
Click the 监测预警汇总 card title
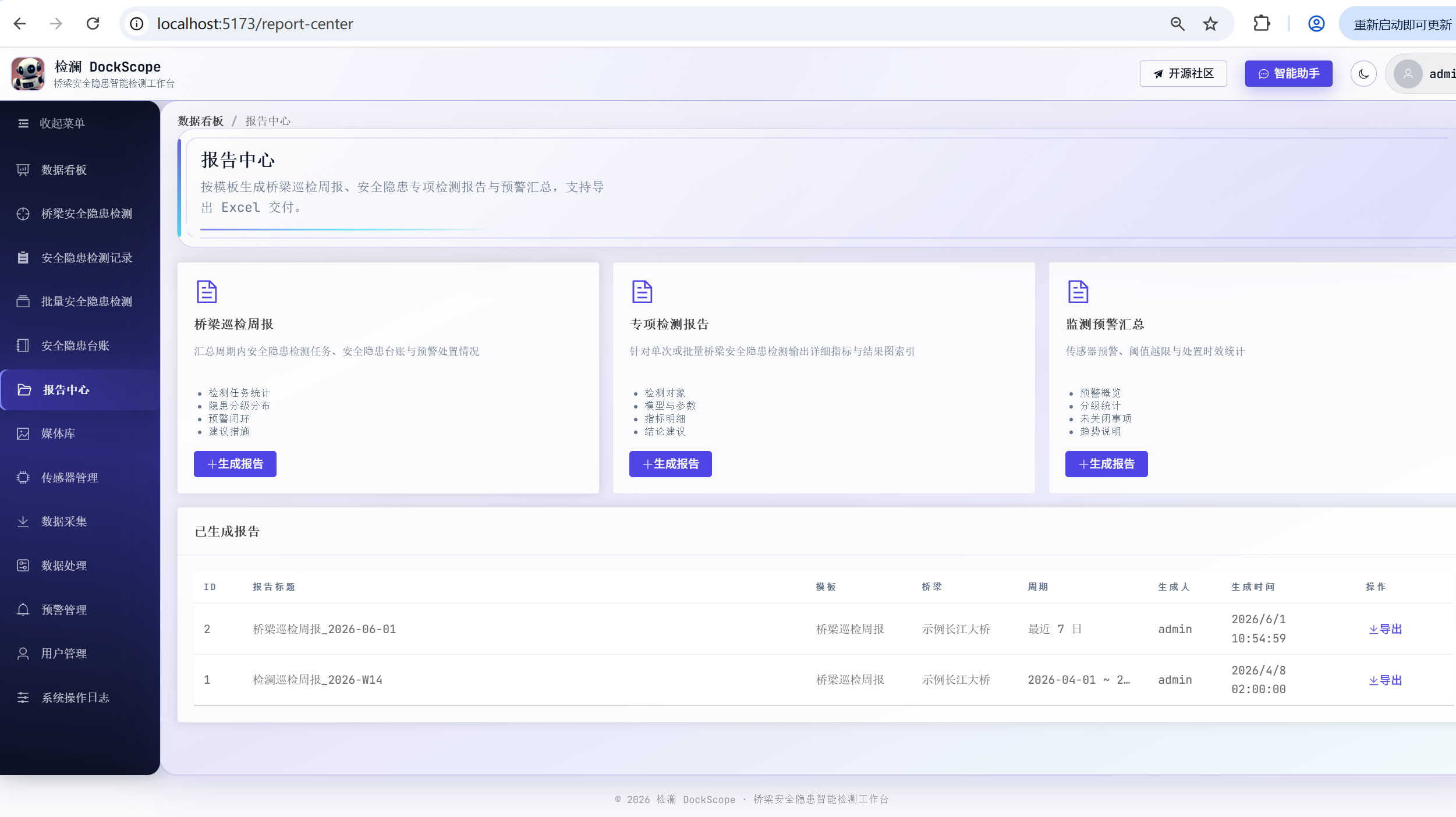click(1105, 324)
